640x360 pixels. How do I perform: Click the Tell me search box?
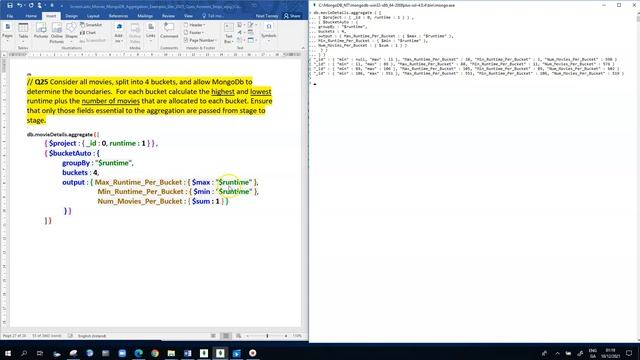point(213,16)
